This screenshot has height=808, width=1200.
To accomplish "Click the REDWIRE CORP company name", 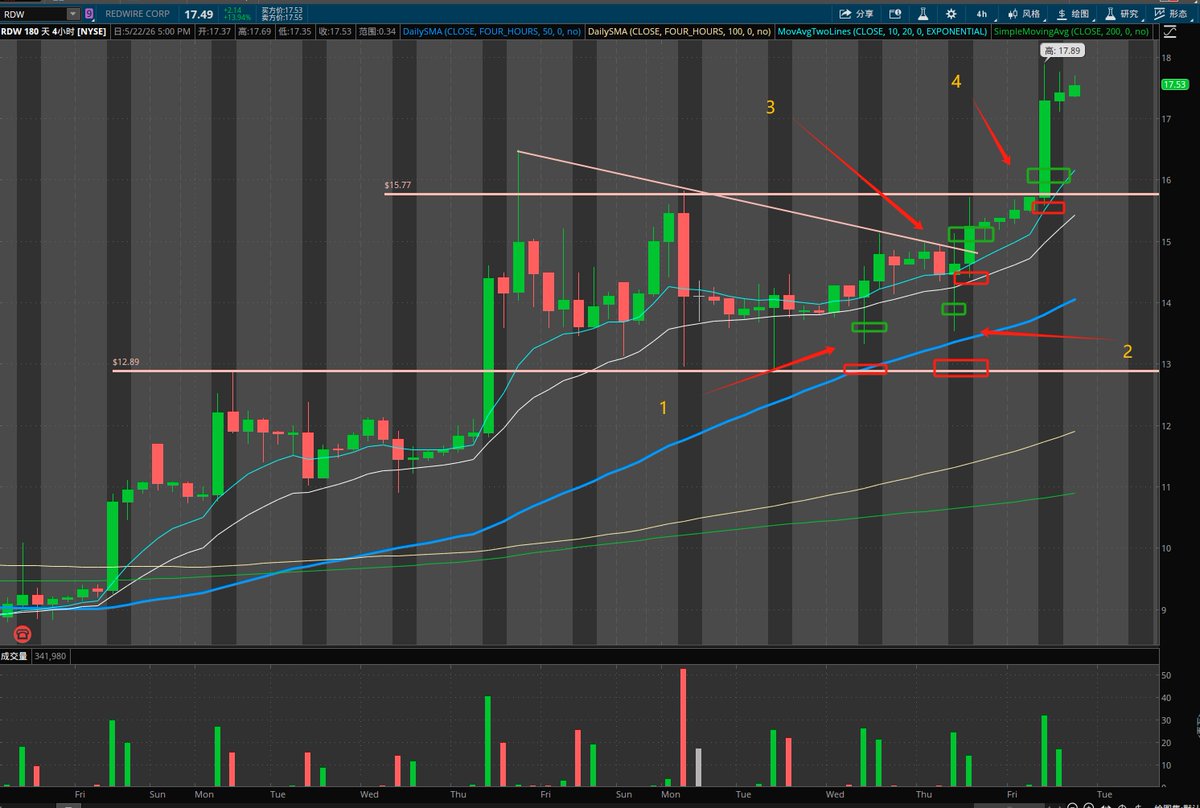I will pos(136,14).
